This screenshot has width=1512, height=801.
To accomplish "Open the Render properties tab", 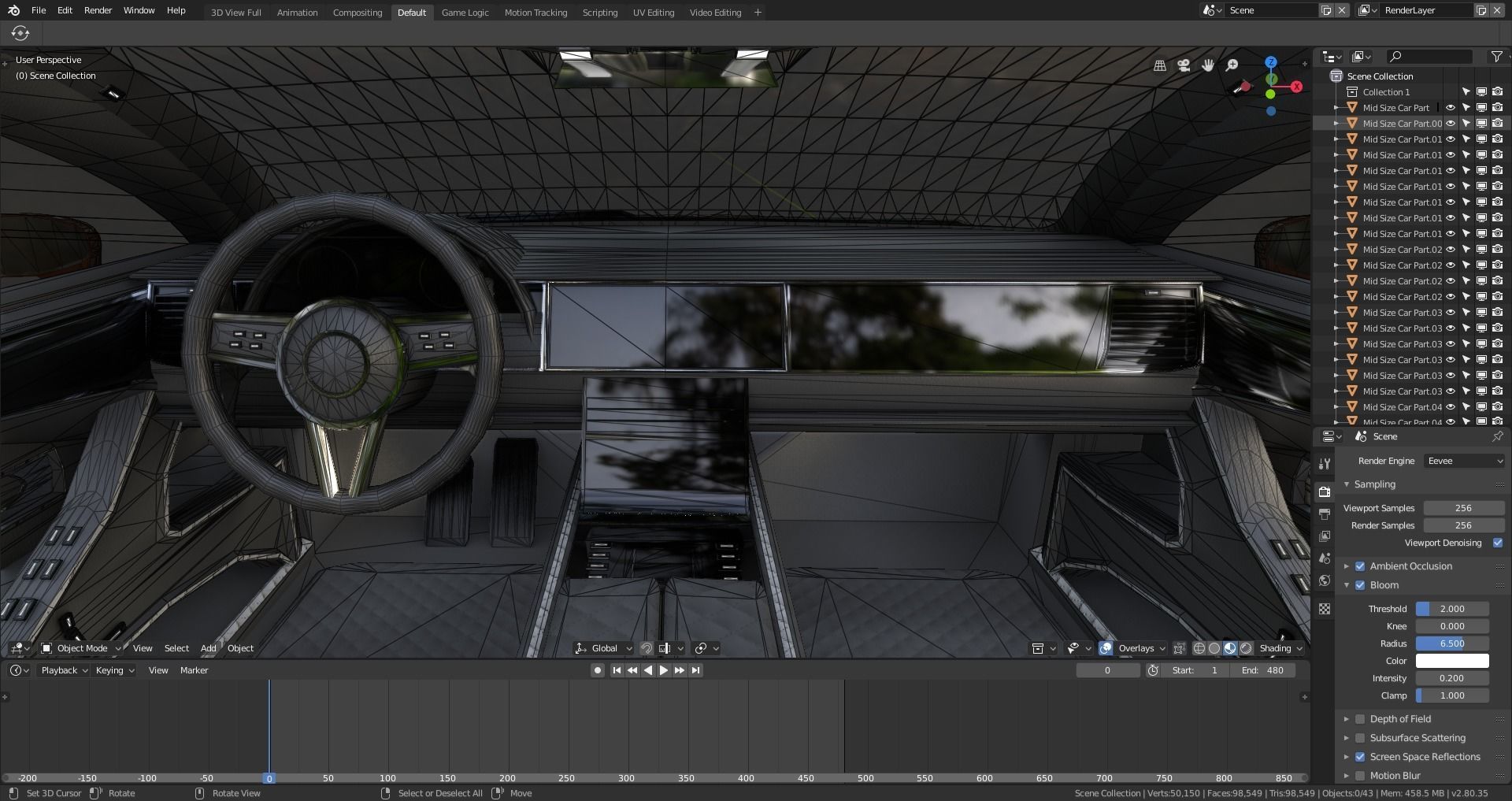I will pyautogui.click(x=1325, y=491).
